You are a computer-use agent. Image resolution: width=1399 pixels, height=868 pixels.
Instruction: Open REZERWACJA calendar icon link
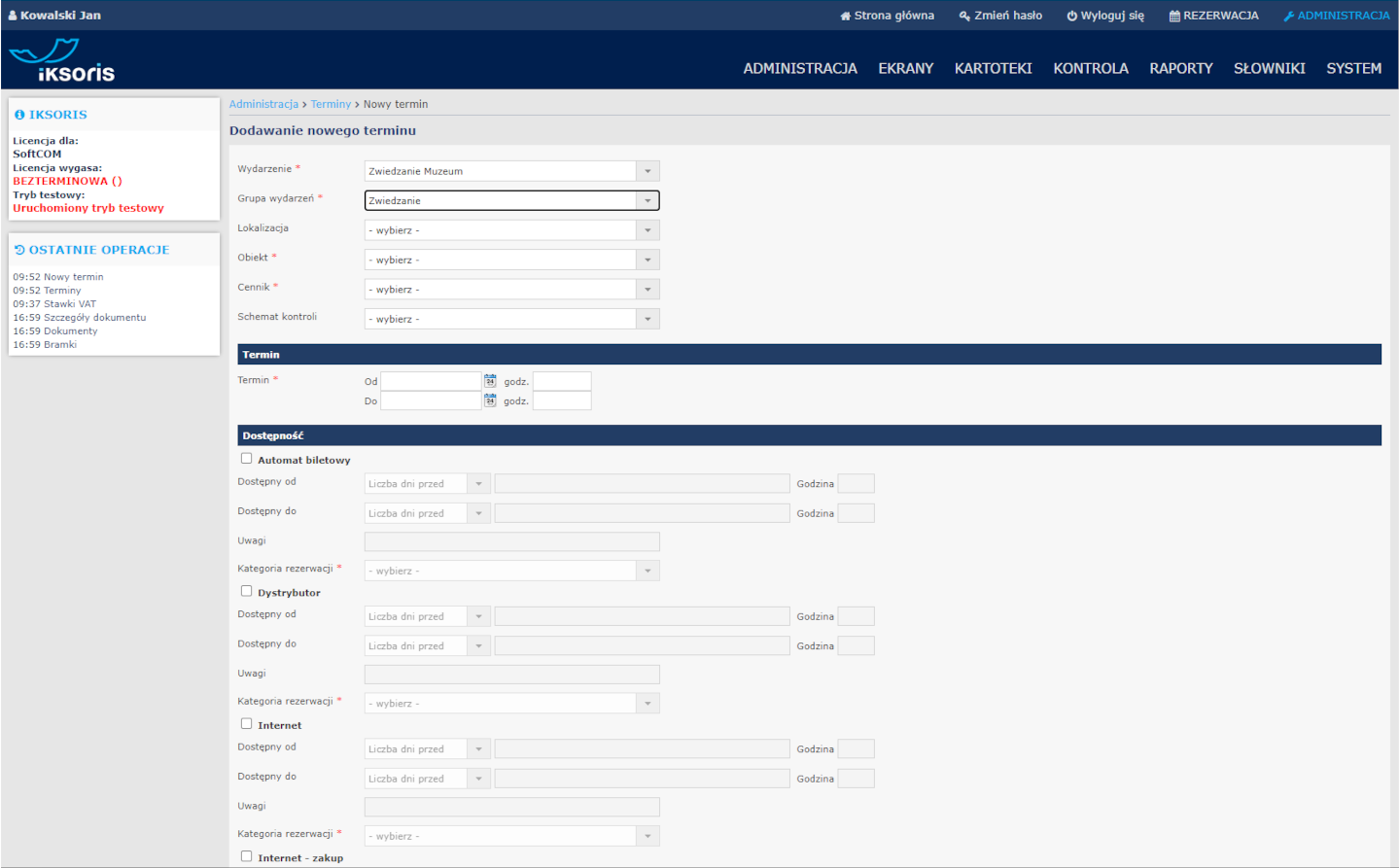[x=1213, y=16]
